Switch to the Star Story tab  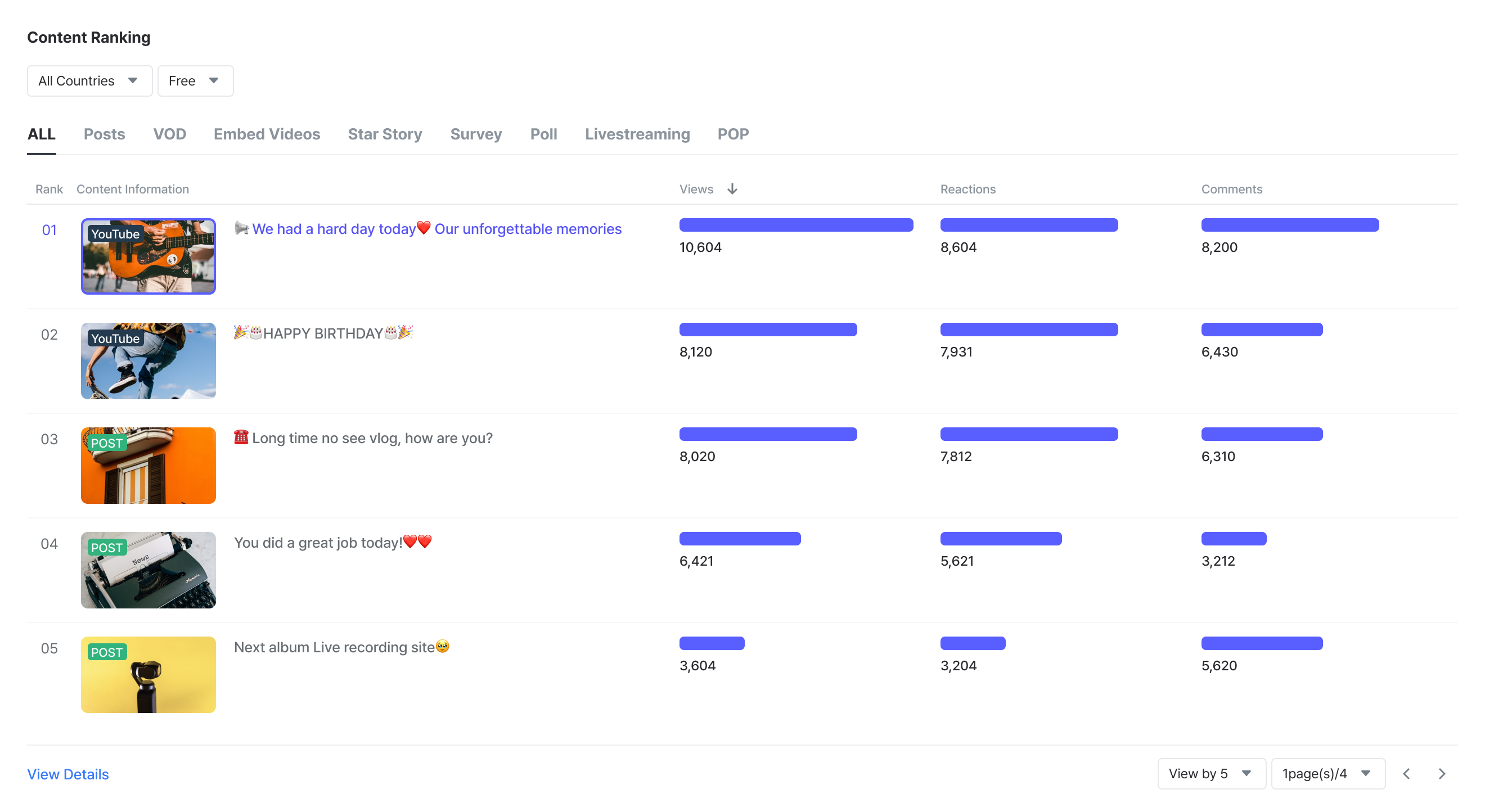(385, 134)
